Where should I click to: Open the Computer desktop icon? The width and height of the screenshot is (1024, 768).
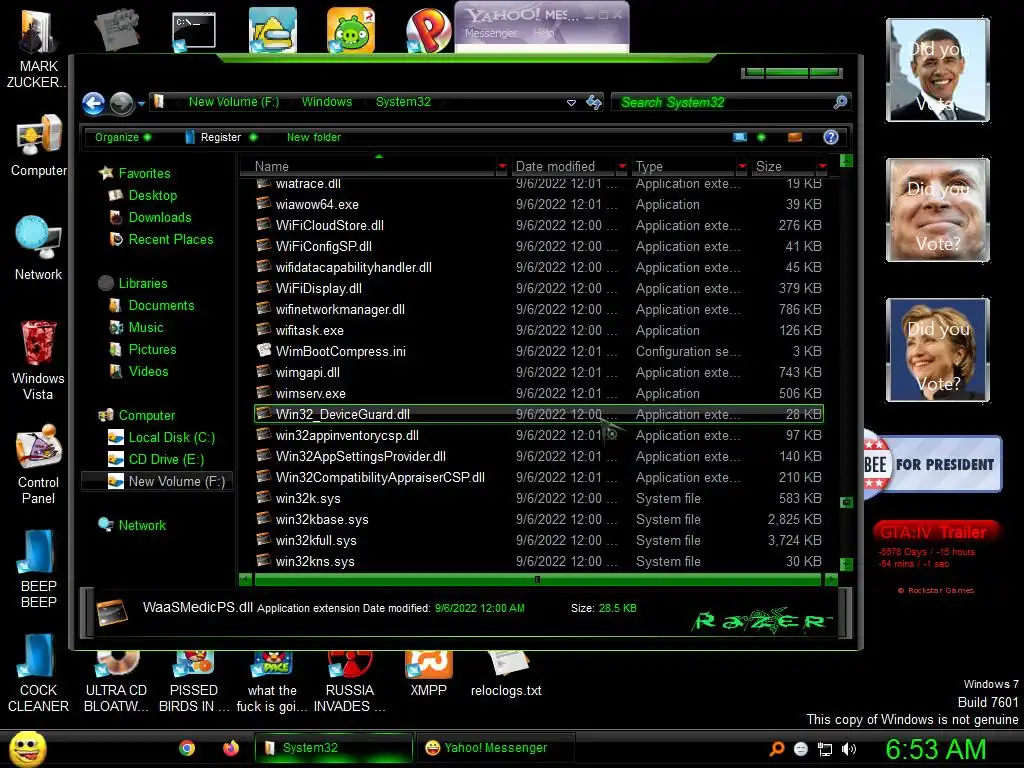38,145
